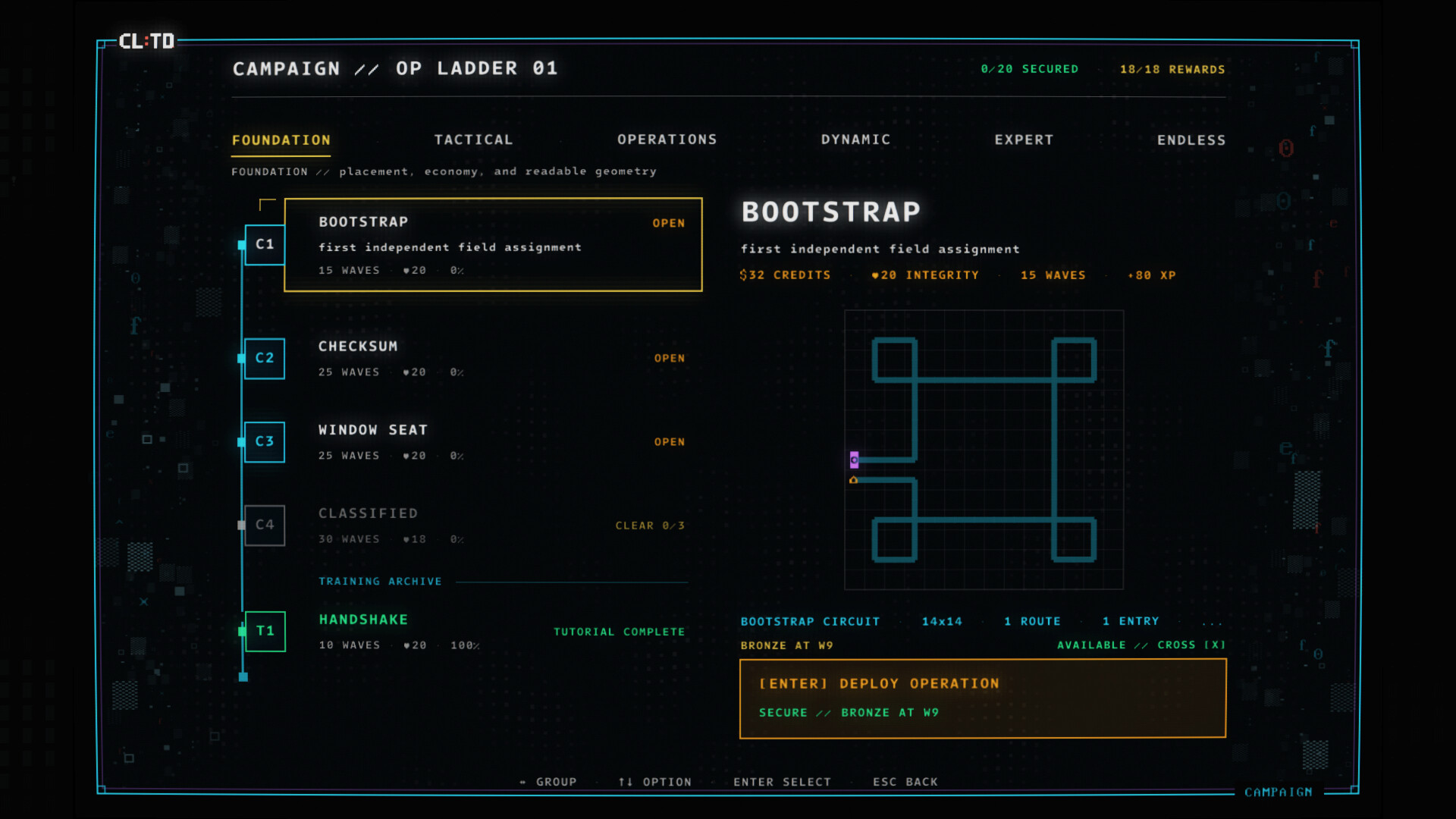Screen dimensions: 1456x819
Task: Click the Bootstrap circuit map preview
Action: tap(984, 450)
